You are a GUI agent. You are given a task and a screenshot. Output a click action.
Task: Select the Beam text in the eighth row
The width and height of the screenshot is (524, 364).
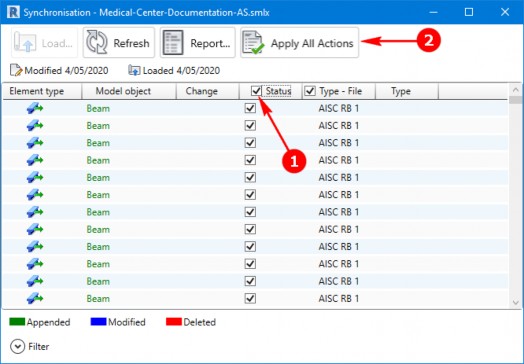click(98, 230)
